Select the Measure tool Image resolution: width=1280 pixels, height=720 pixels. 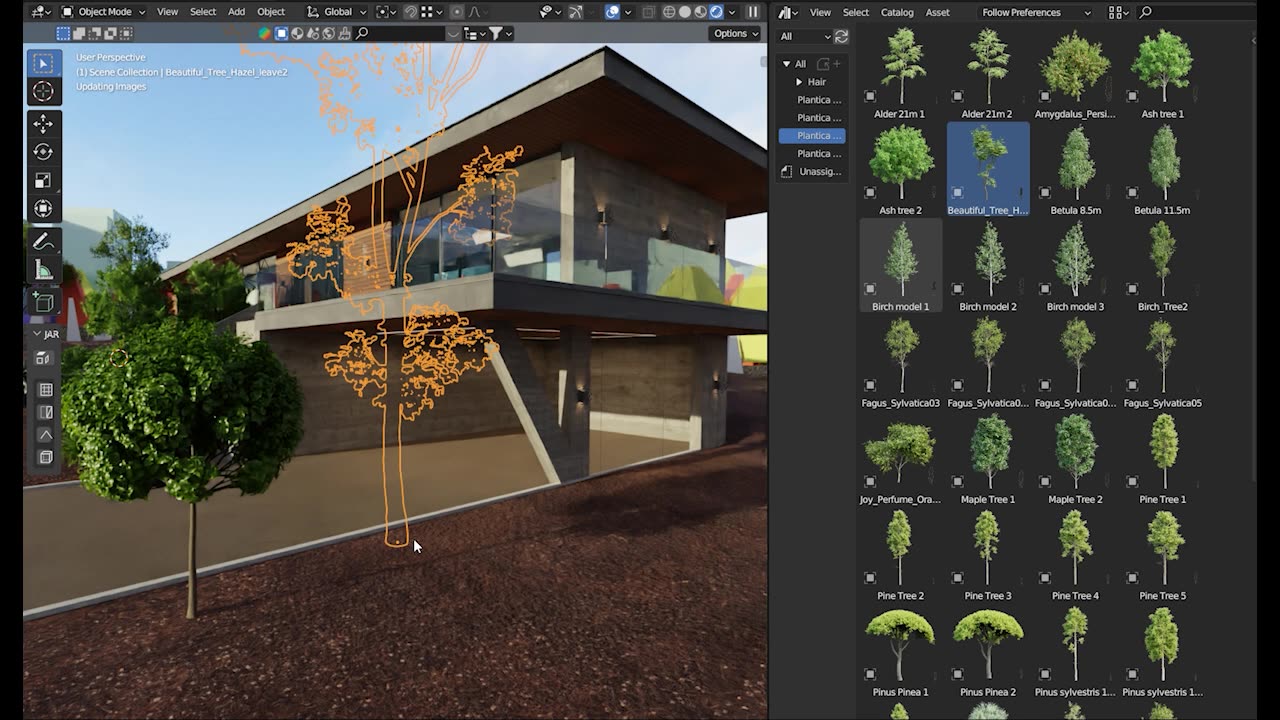coord(43,270)
